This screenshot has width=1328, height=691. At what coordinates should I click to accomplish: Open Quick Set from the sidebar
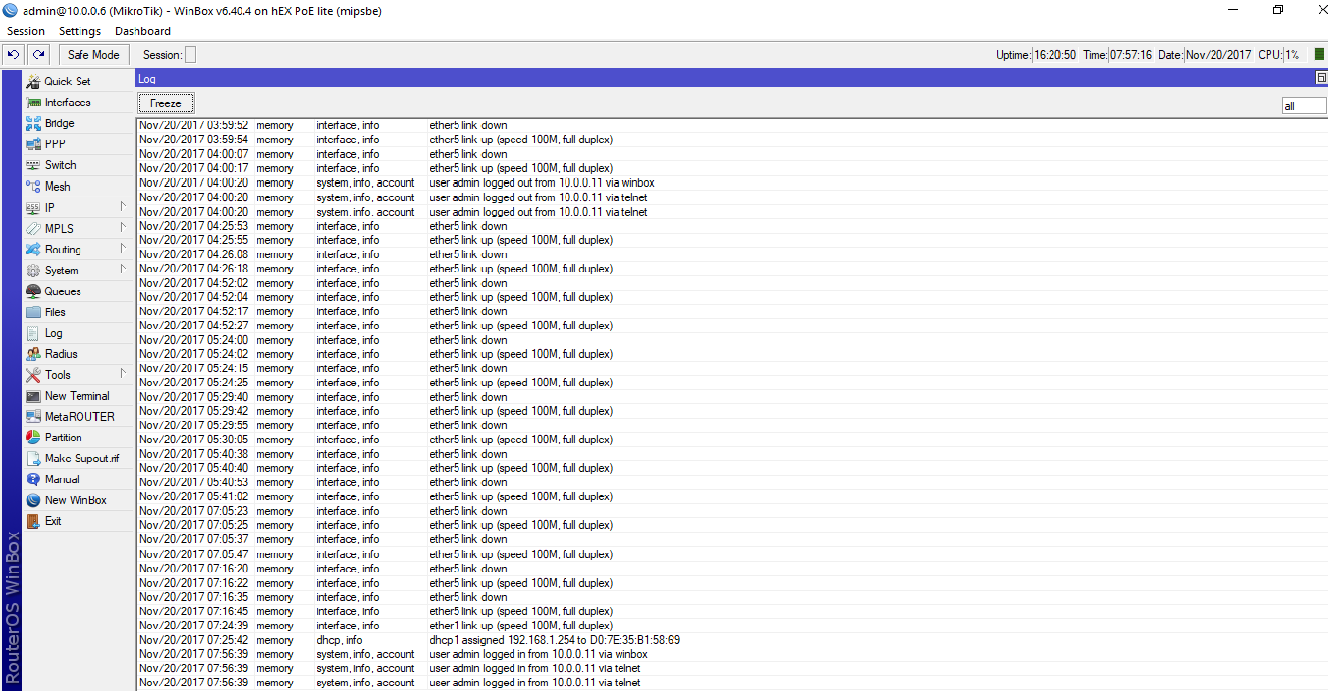(67, 81)
